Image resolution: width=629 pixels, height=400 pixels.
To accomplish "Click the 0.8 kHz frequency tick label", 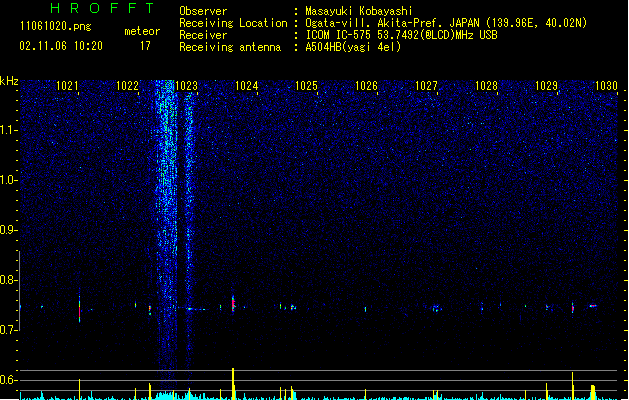I will point(8,280).
